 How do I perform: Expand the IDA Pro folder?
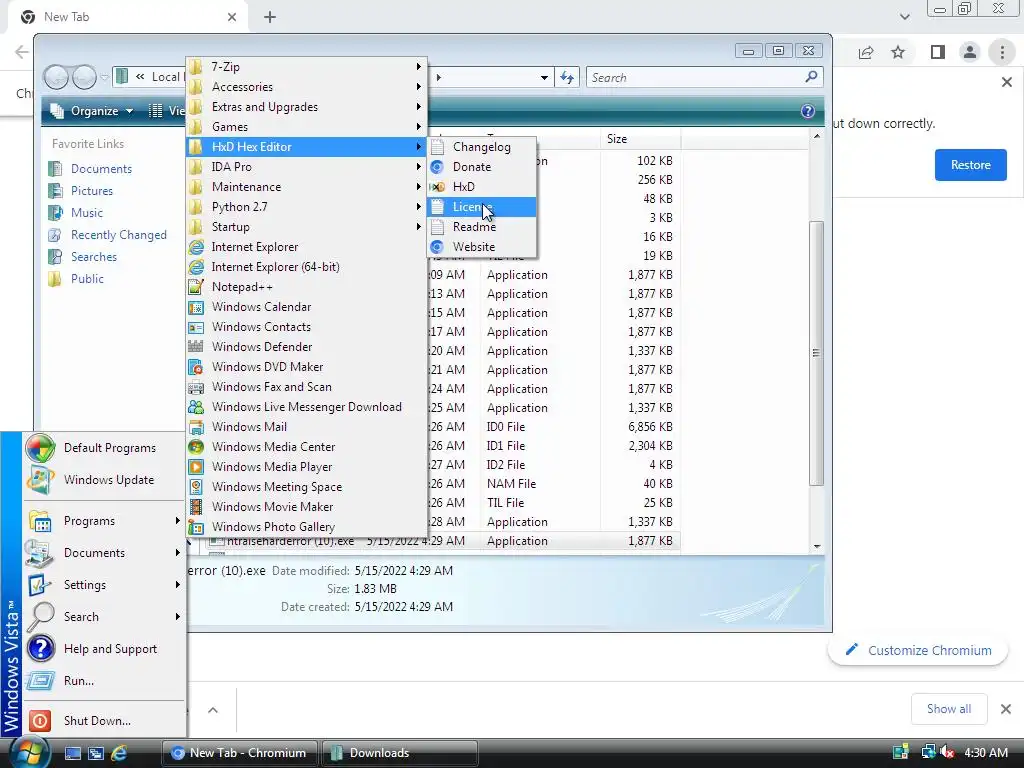(x=307, y=167)
